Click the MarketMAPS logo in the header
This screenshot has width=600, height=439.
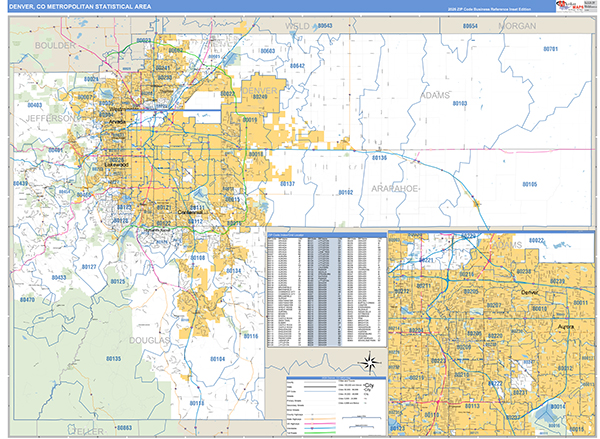click(568, 7)
